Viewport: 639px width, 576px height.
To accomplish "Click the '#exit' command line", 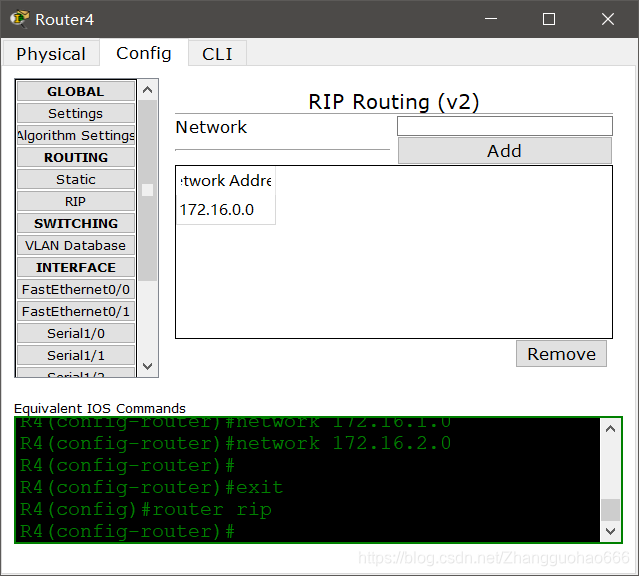I will tap(151, 488).
